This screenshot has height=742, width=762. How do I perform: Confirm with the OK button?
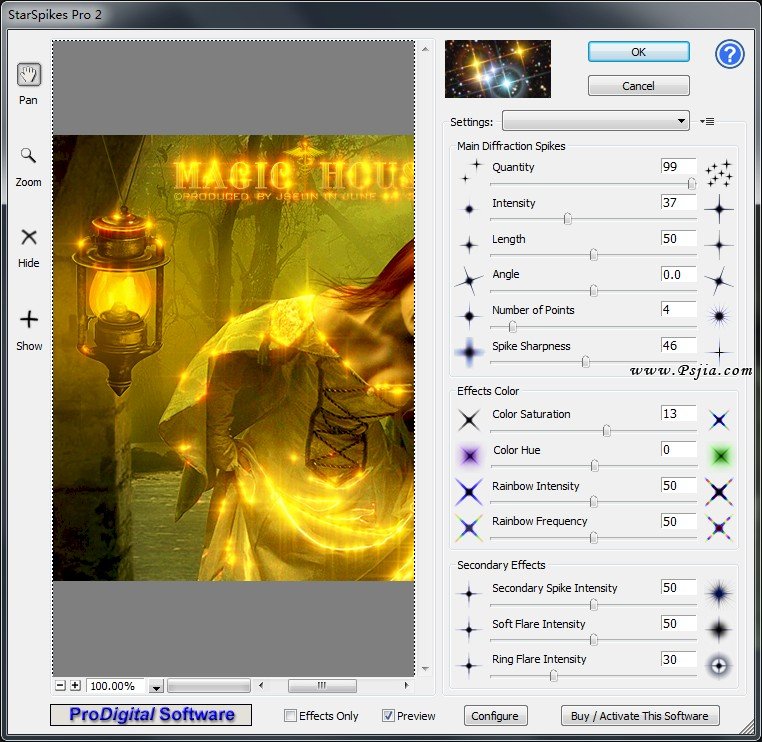tap(639, 52)
